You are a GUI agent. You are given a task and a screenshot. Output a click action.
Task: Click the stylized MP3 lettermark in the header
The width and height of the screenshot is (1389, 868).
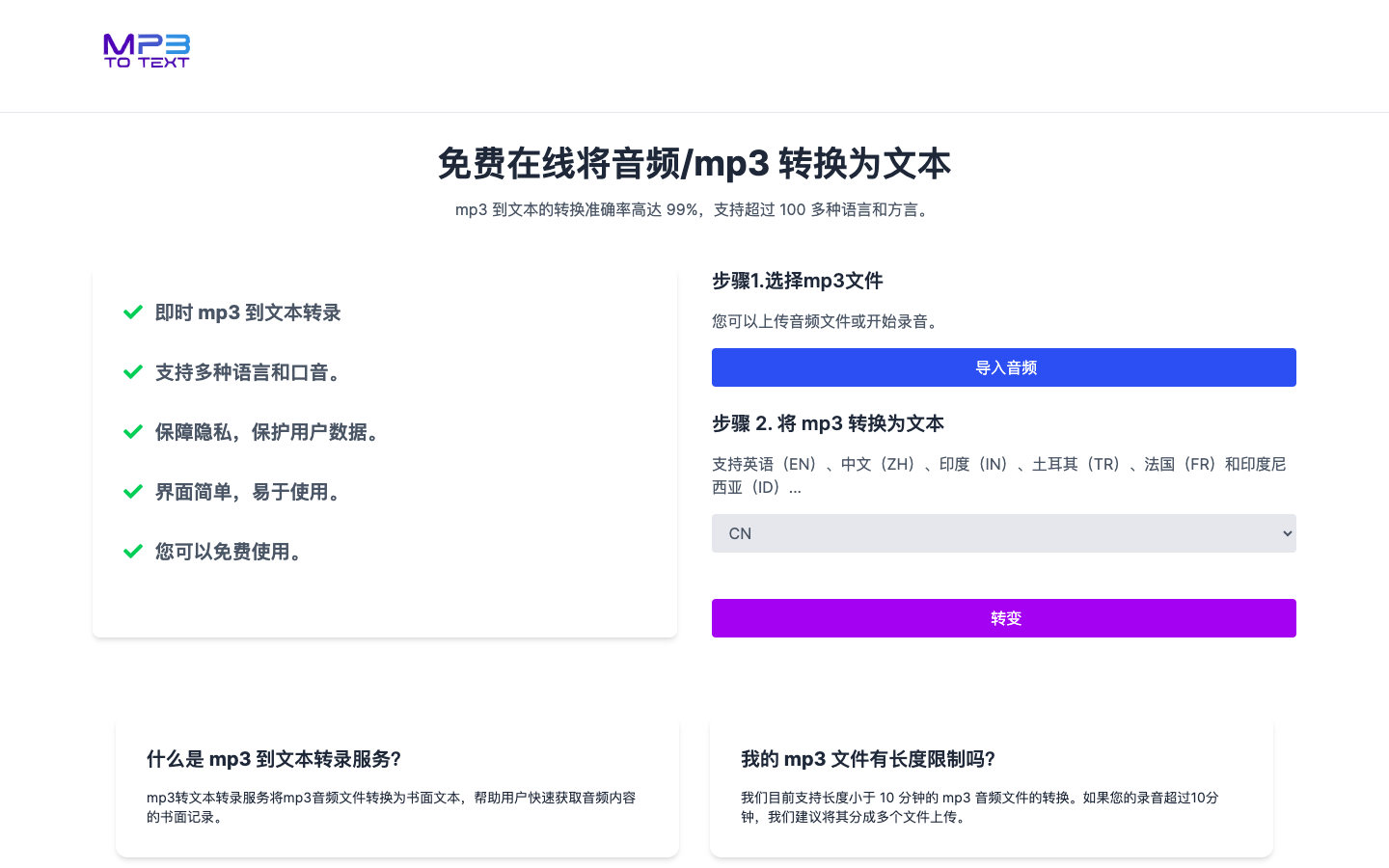point(146,44)
